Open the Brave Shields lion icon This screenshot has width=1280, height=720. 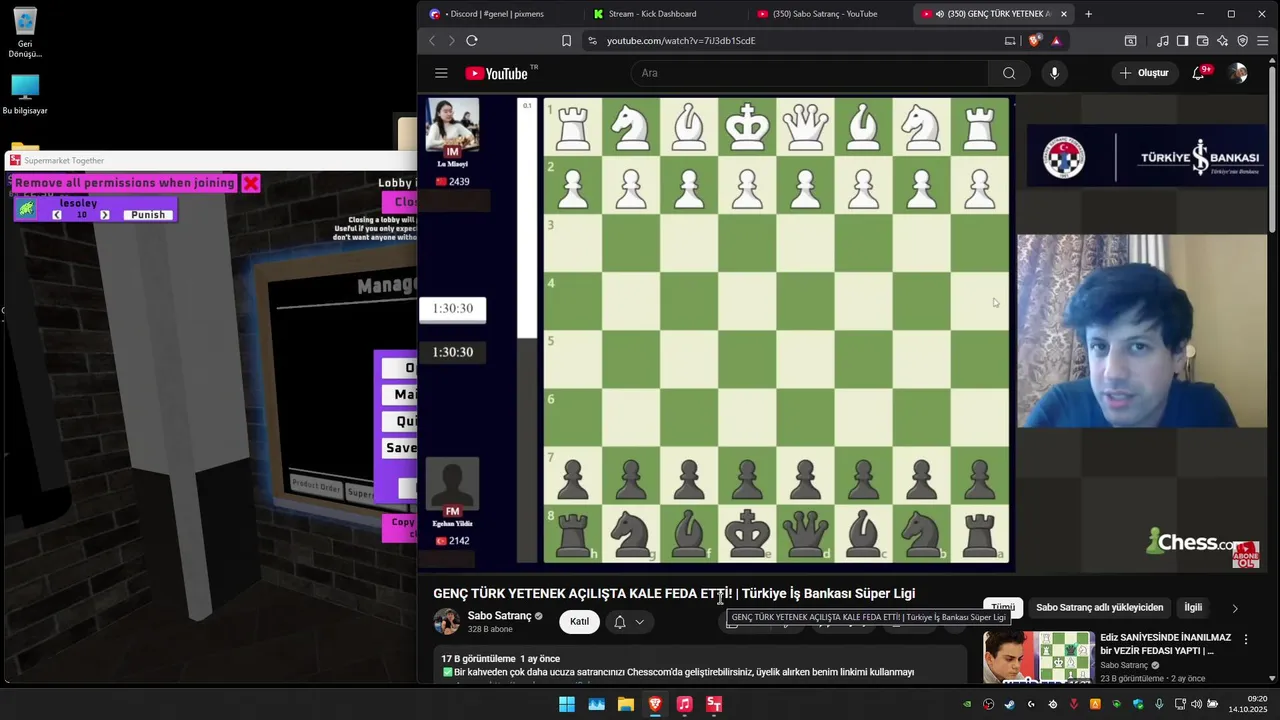pyautogui.click(x=1034, y=41)
